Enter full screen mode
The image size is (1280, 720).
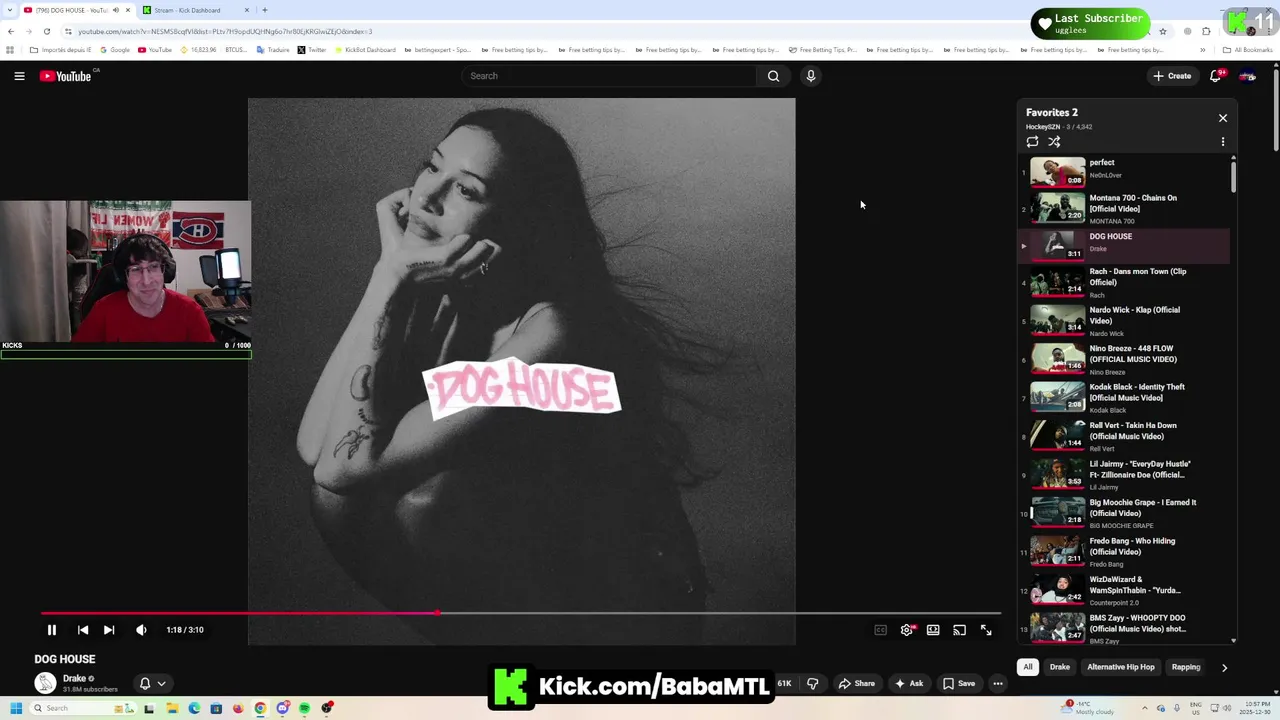pyautogui.click(x=986, y=630)
